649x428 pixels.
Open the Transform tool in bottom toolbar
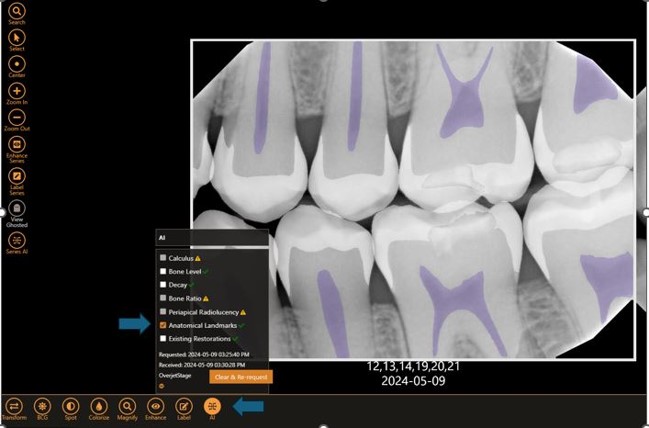(x=14, y=406)
